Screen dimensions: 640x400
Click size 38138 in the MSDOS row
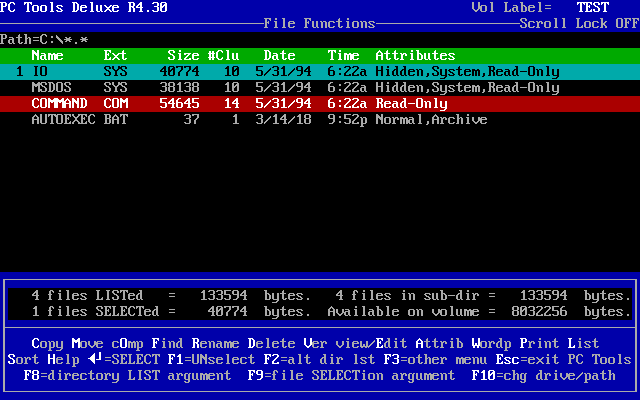coord(180,87)
